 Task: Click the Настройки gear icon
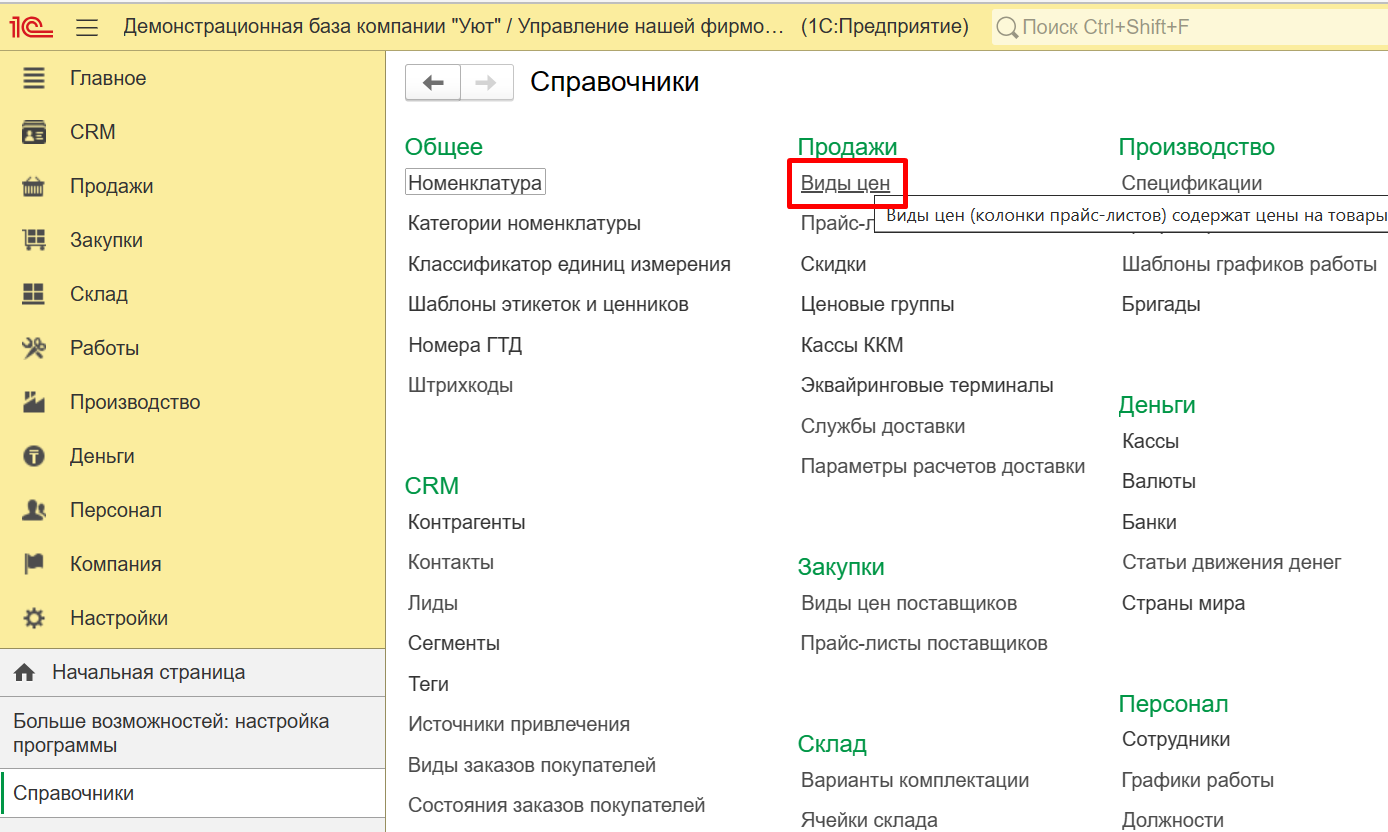[34, 618]
